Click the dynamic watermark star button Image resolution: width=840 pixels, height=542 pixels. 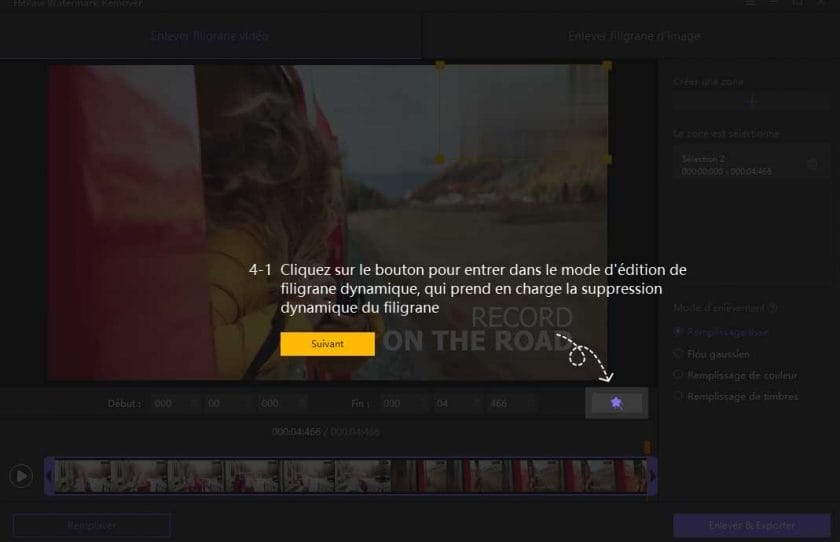pos(616,403)
